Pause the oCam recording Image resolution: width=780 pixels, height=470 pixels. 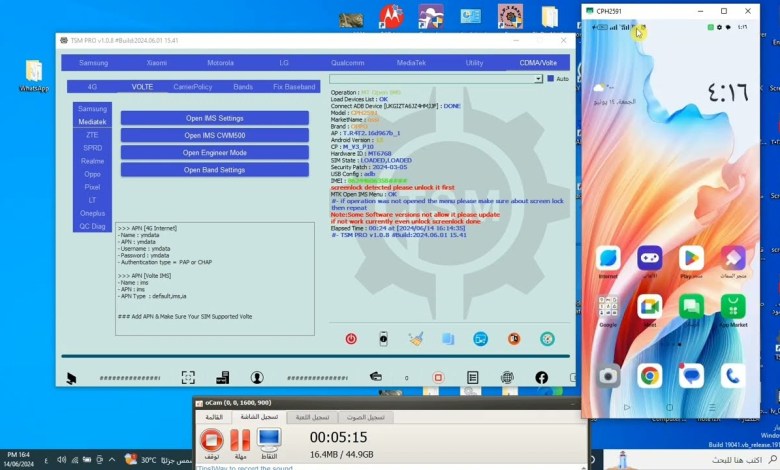(240, 440)
